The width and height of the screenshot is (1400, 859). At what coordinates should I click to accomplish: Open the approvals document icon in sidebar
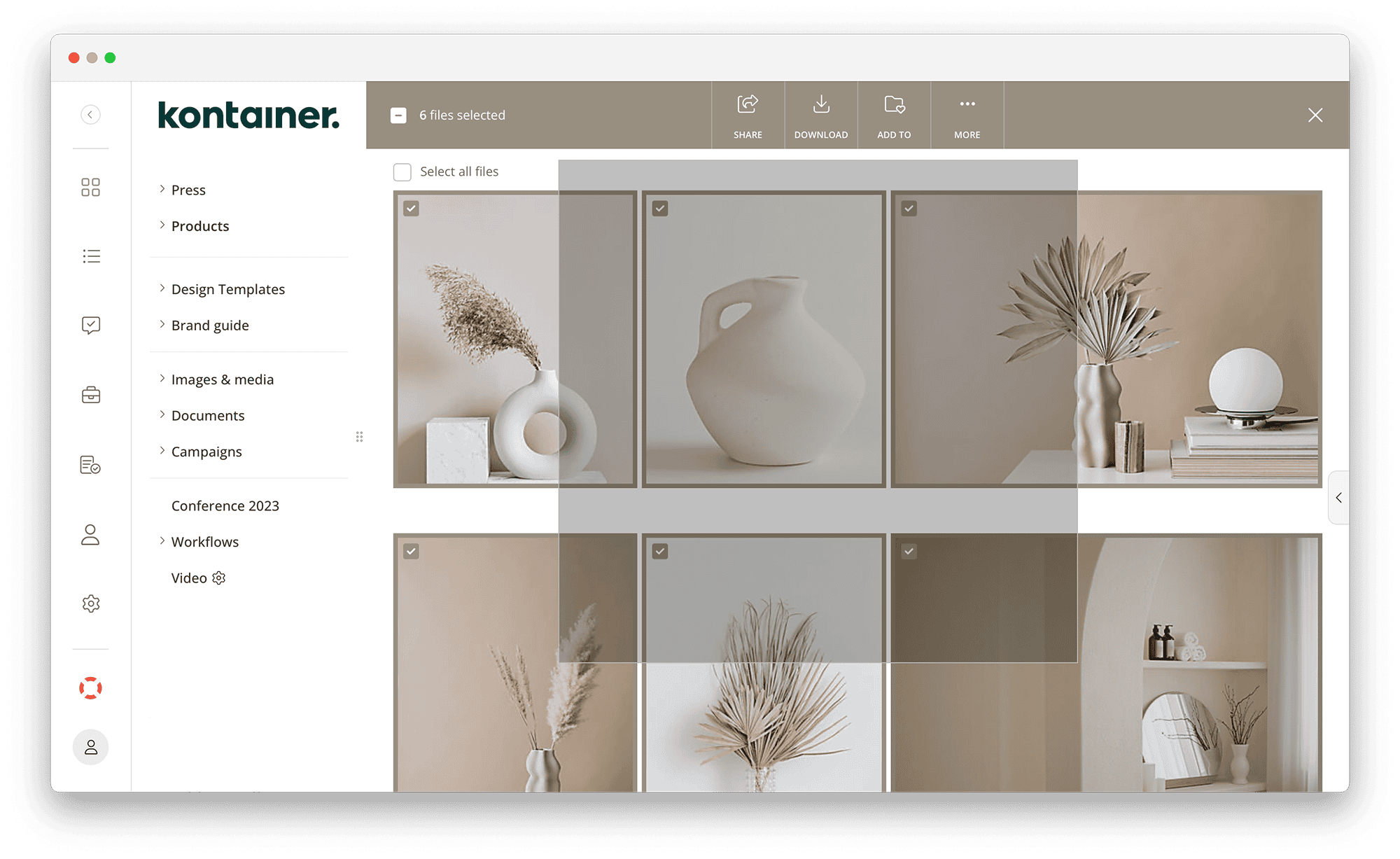90,465
